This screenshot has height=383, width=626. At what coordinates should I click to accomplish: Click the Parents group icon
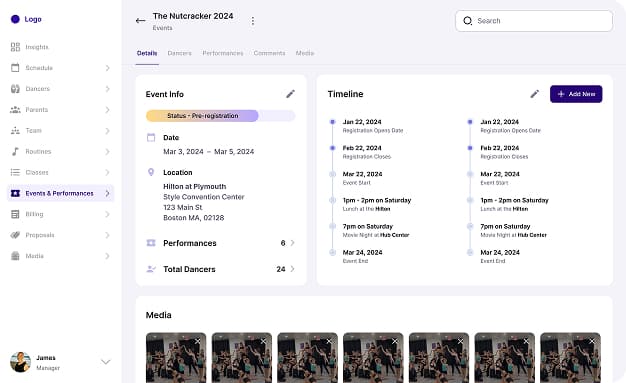[x=15, y=109]
